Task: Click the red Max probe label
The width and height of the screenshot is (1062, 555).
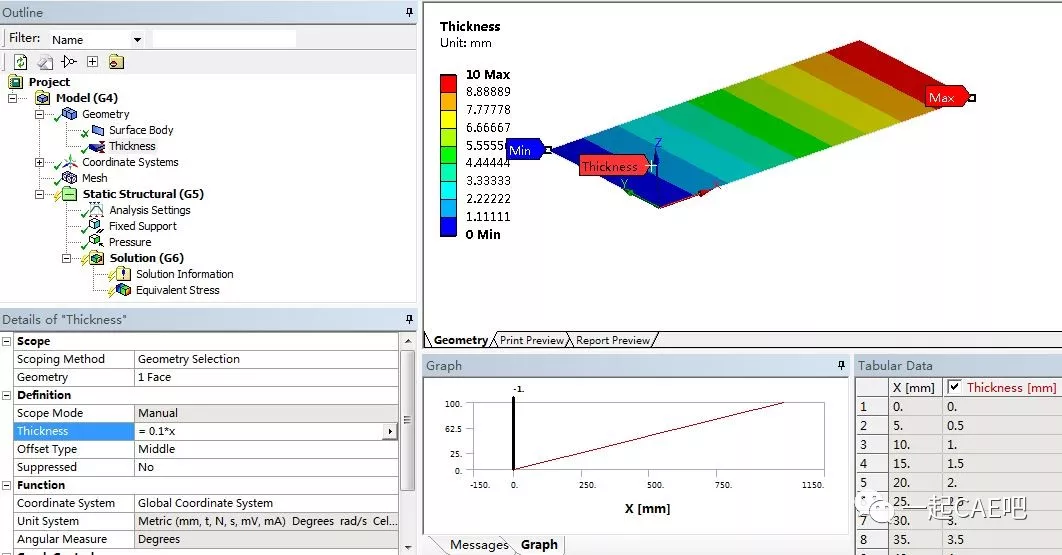Action: click(946, 98)
